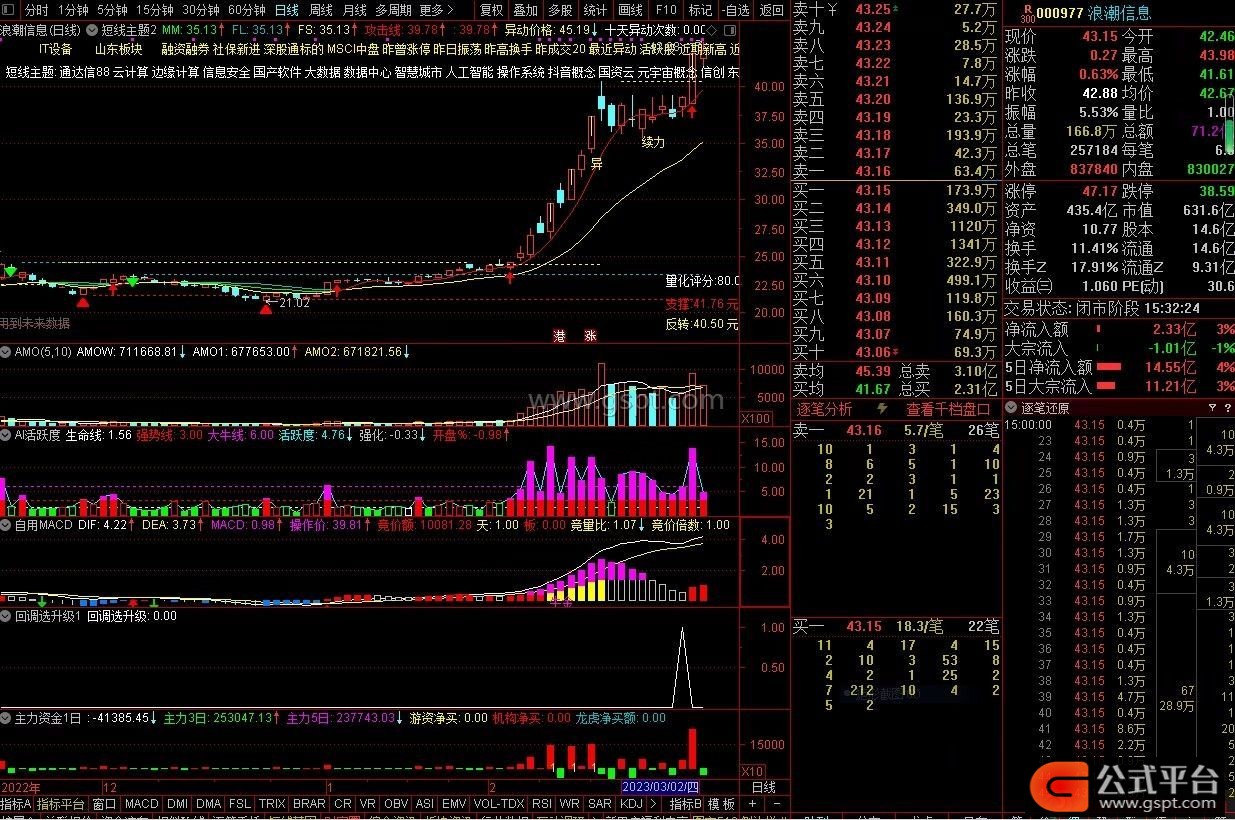Expand AI活跃度 indicator panel toggle
Screen dimensions: 1235x820
pos(6,435)
